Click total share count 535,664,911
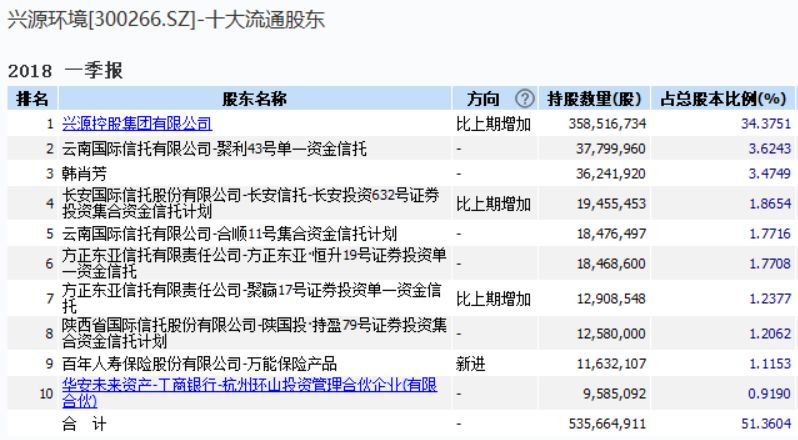 (x=607, y=423)
